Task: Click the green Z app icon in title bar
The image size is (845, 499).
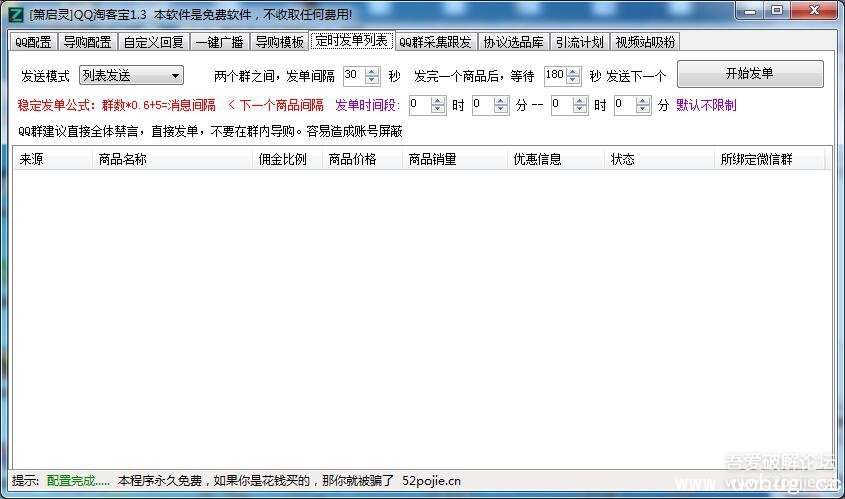Action: (16, 15)
